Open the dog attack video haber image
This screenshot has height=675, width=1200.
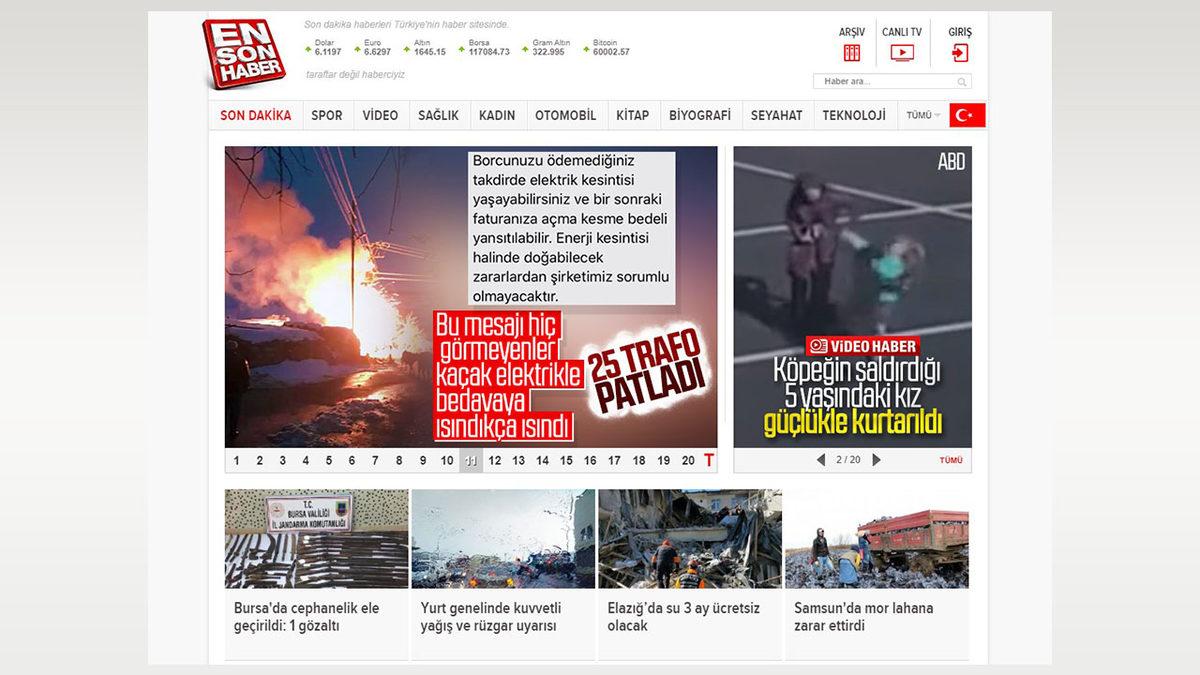click(x=852, y=297)
